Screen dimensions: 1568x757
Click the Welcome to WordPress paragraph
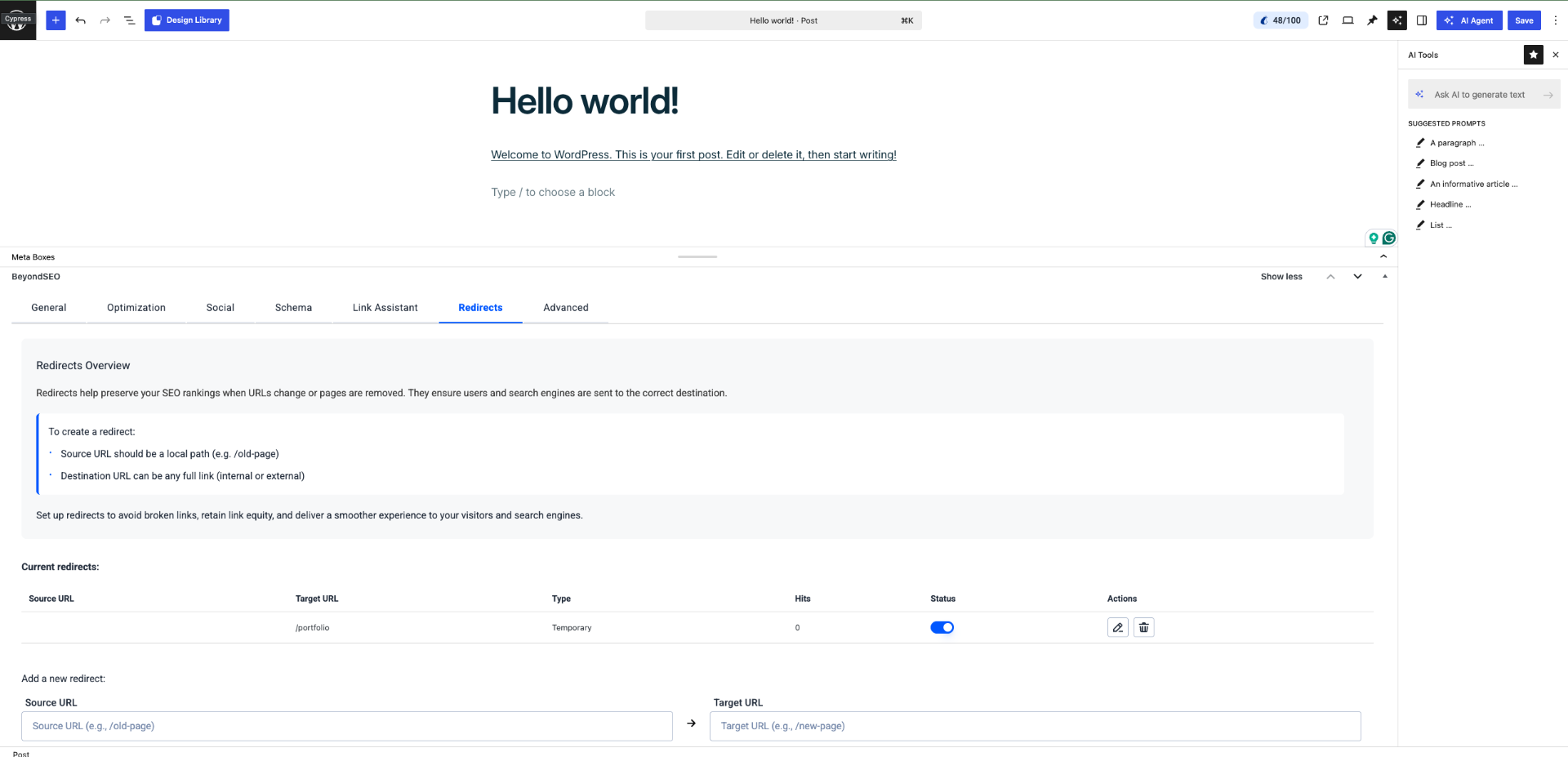click(x=693, y=155)
